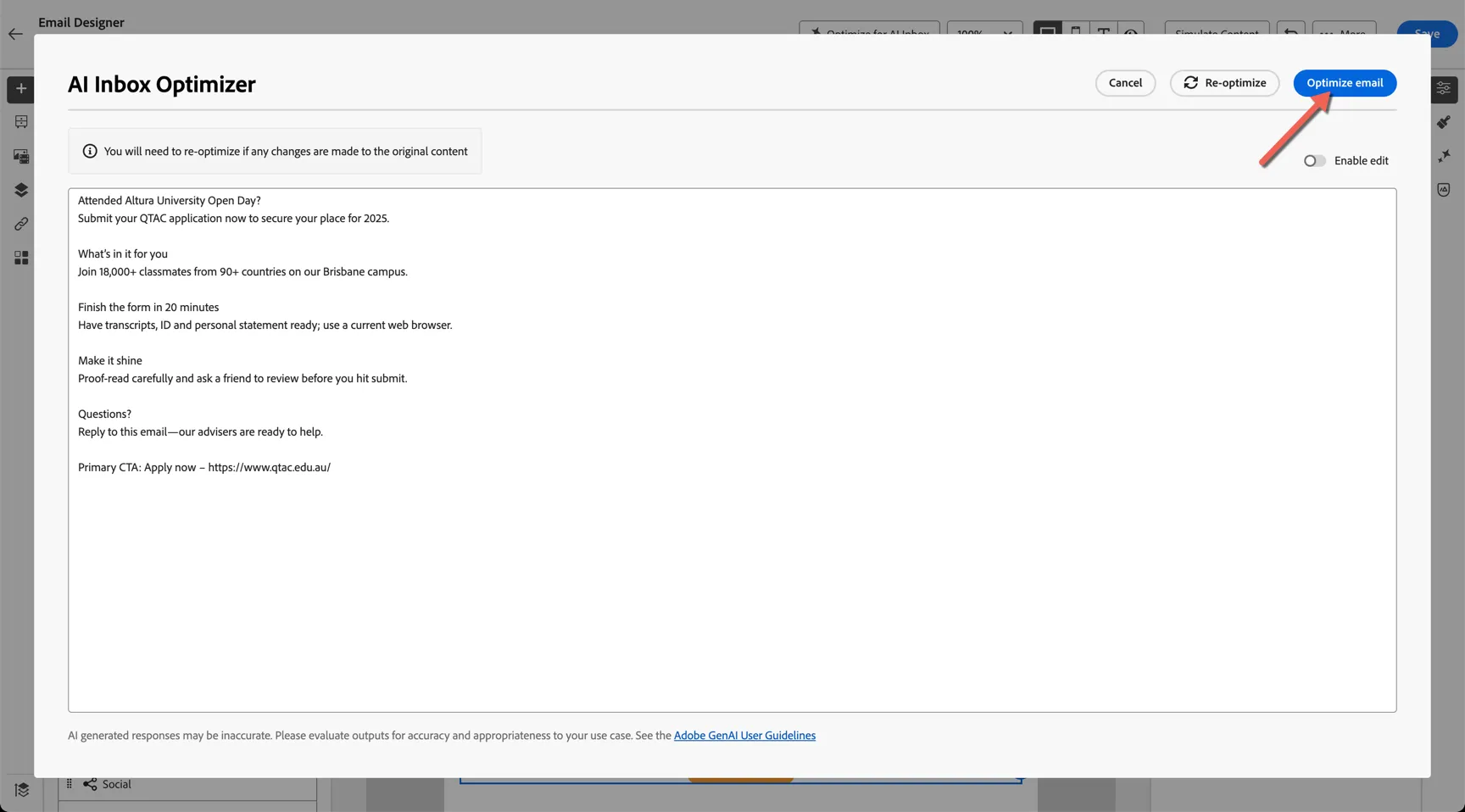Click the refresh arrows icon on Re-optimize

(1191, 83)
